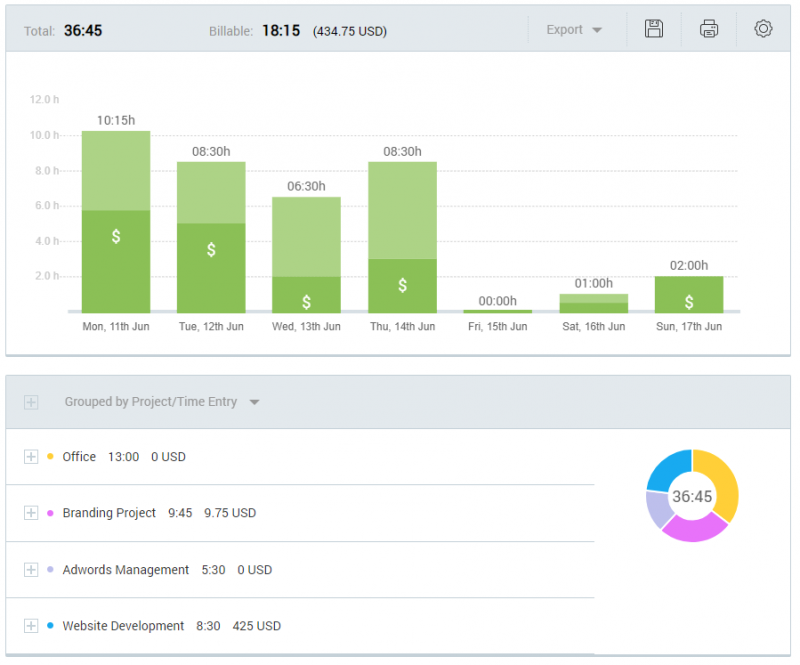The width and height of the screenshot is (800, 665).
Task: Click the yellow dot beside Office
Action: (51, 457)
